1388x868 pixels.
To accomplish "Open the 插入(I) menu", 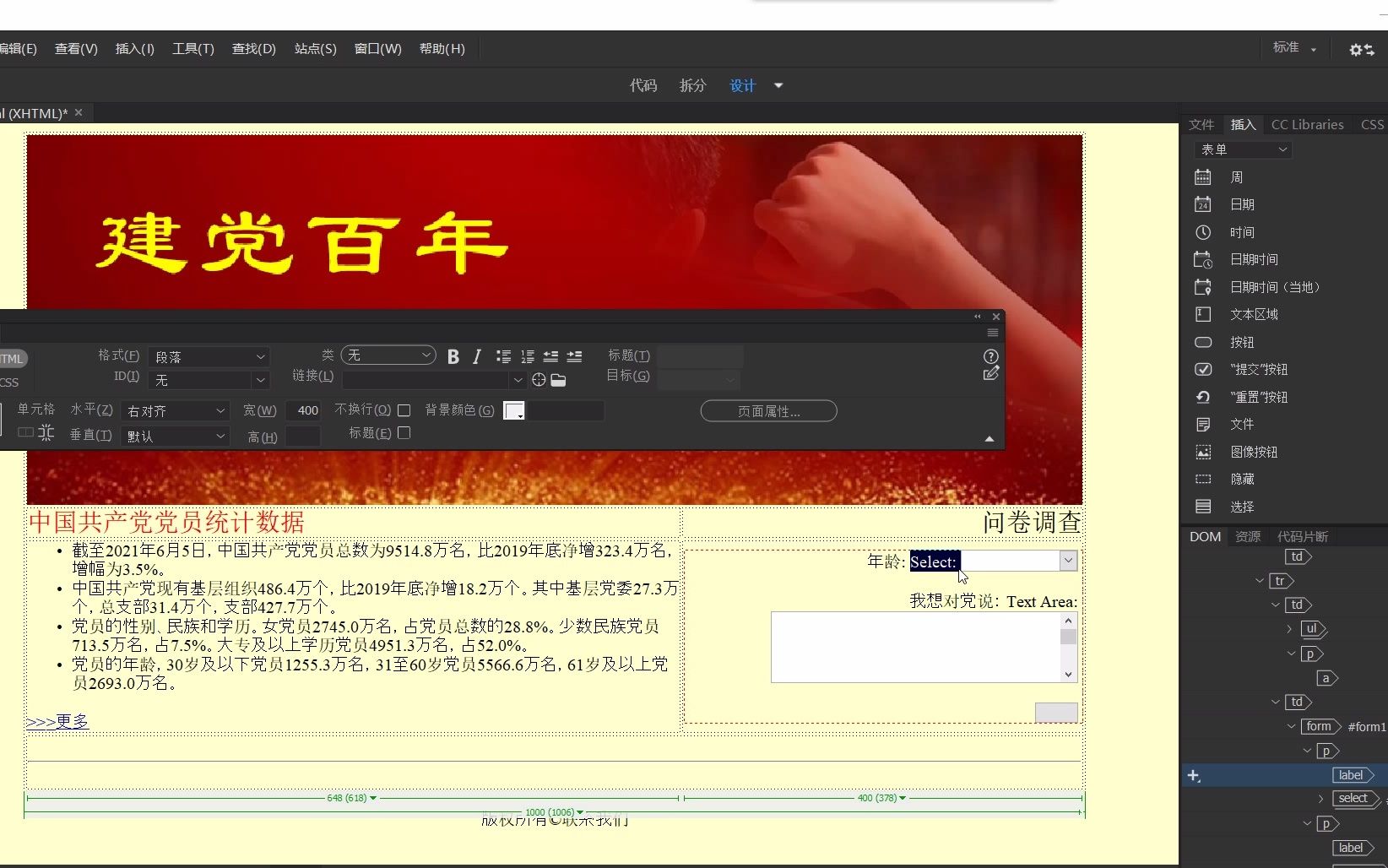I will 135,49.
